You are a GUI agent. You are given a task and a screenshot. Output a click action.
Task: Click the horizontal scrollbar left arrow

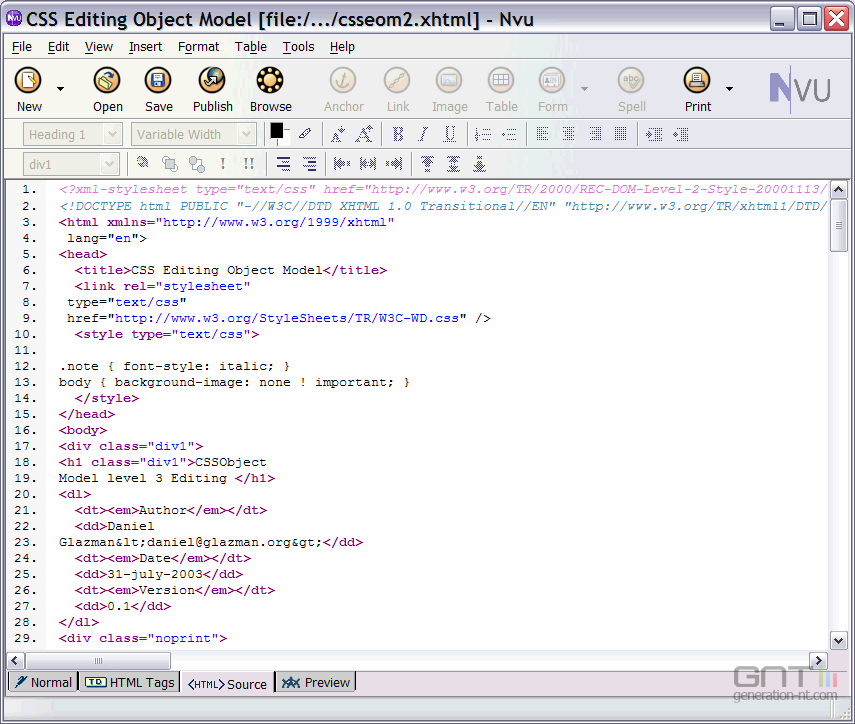point(15,660)
